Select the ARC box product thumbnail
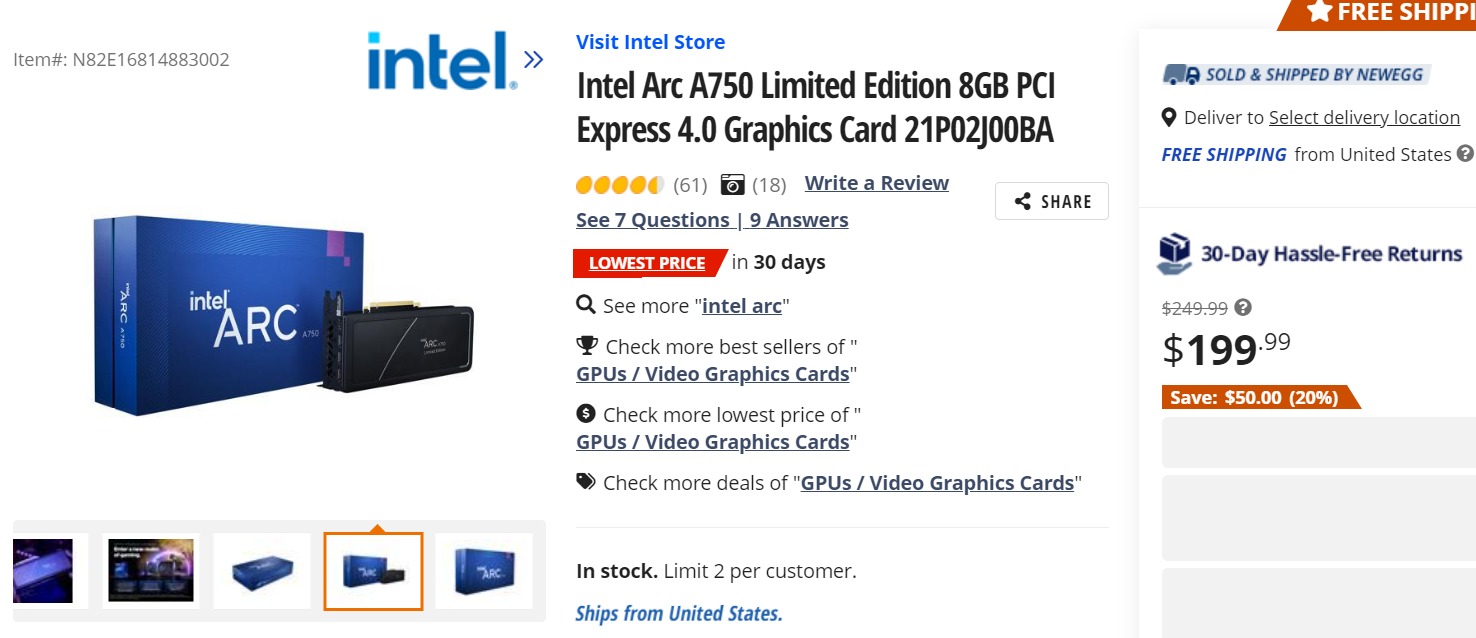Image resolution: width=1476 pixels, height=638 pixels. (484, 570)
